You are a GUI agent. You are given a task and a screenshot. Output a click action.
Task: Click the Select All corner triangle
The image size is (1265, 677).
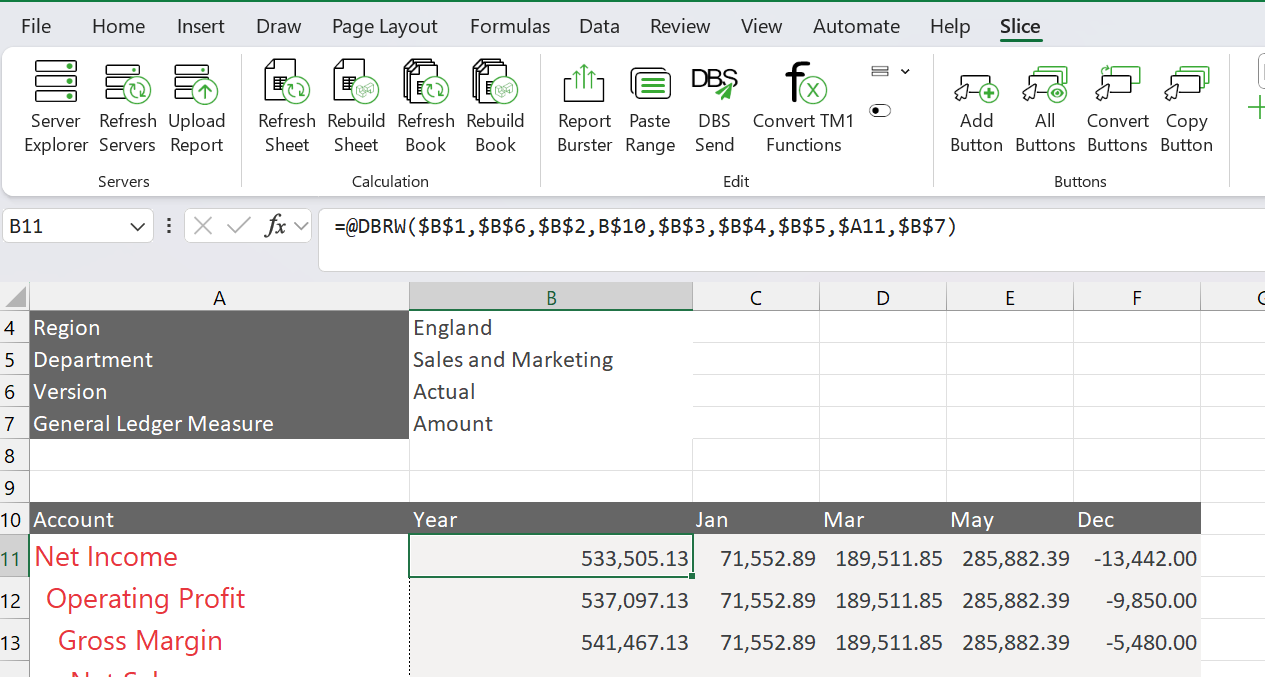[15, 297]
